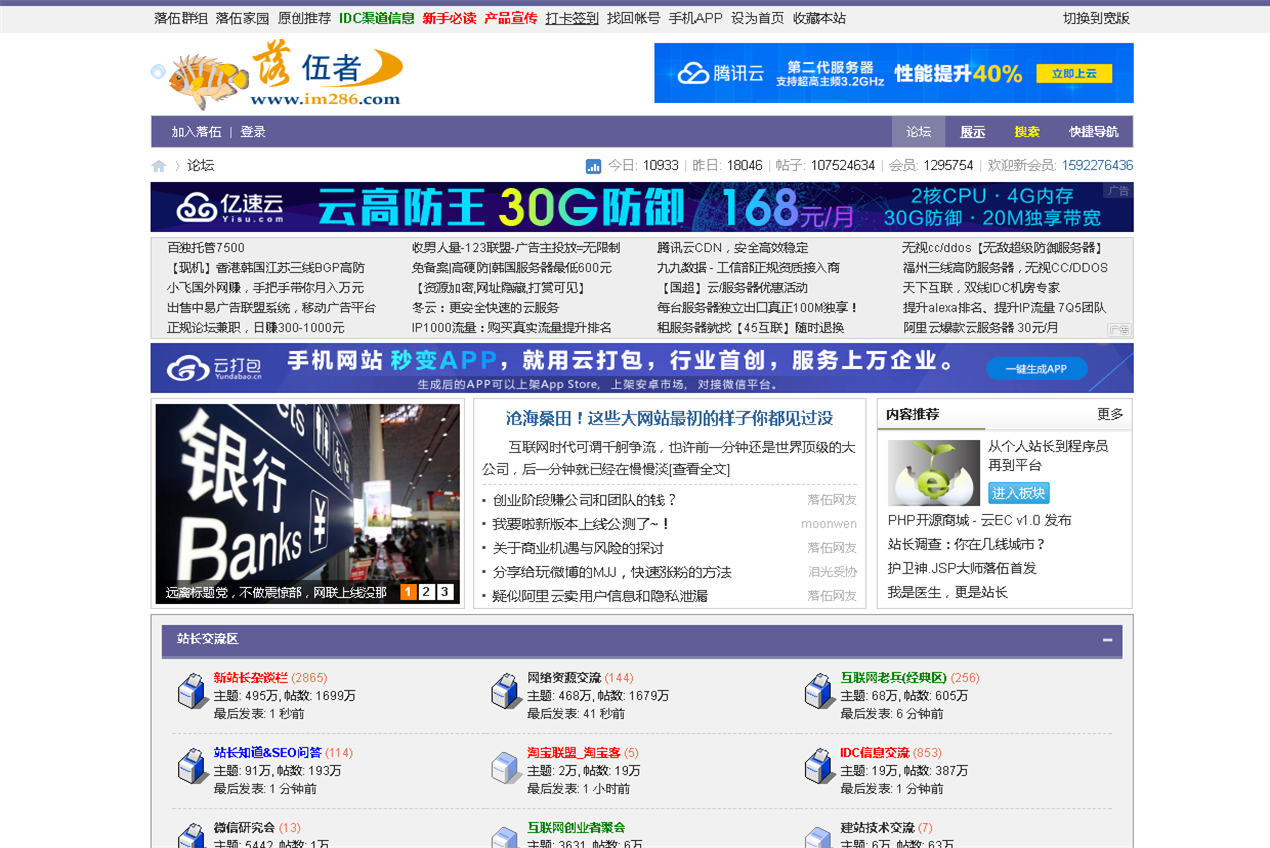Click the [查看全文] read-more link
This screenshot has width=1270, height=848.
pyautogui.click(x=700, y=469)
